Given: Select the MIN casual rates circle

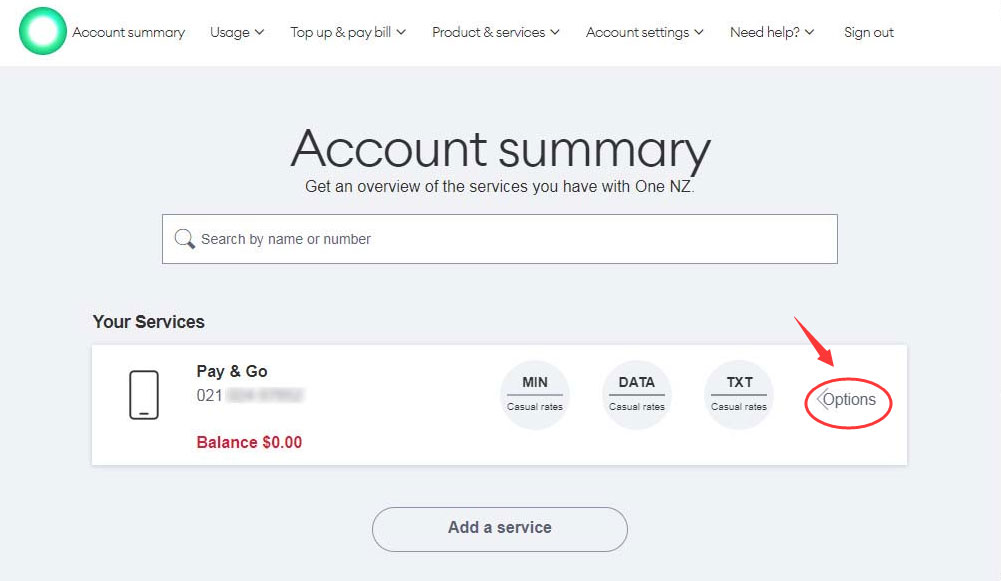Looking at the screenshot, I should pyautogui.click(x=535, y=395).
